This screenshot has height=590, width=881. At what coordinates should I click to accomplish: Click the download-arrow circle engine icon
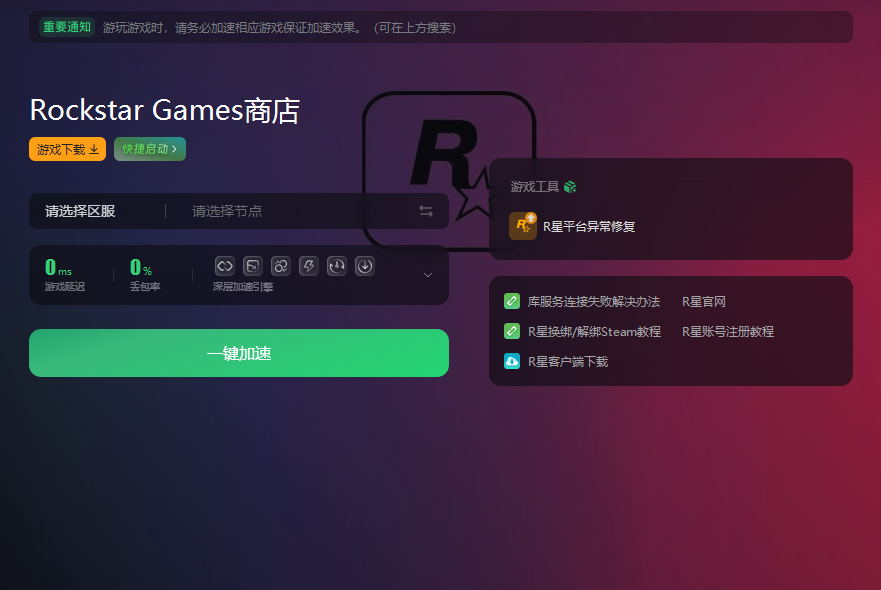[x=365, y=266]
